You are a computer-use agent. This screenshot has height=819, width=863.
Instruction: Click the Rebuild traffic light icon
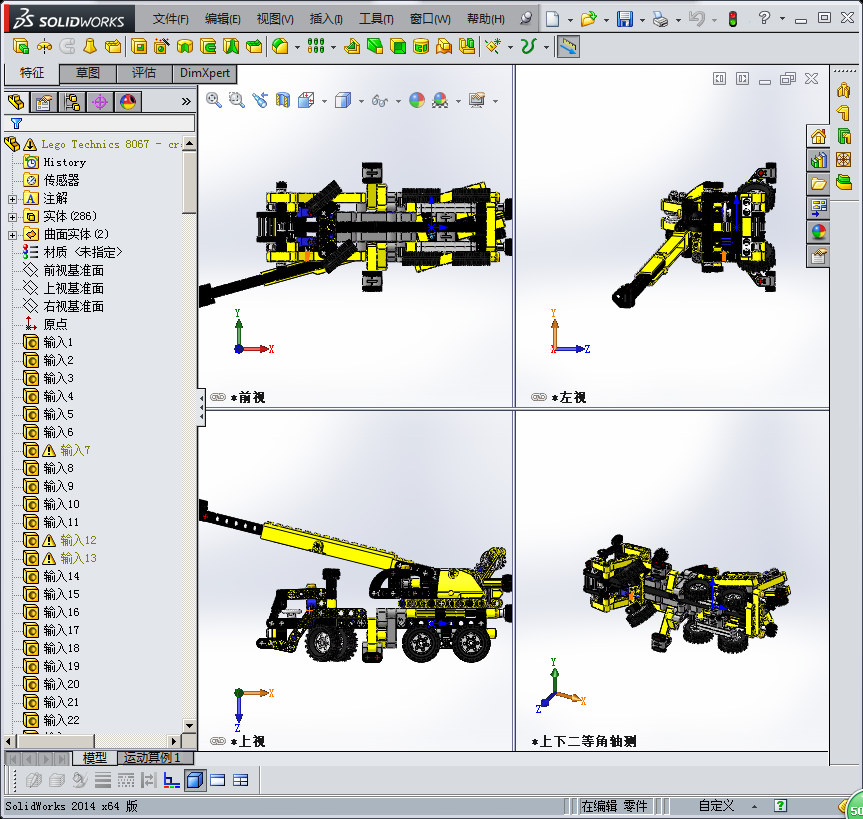(733, 19)
